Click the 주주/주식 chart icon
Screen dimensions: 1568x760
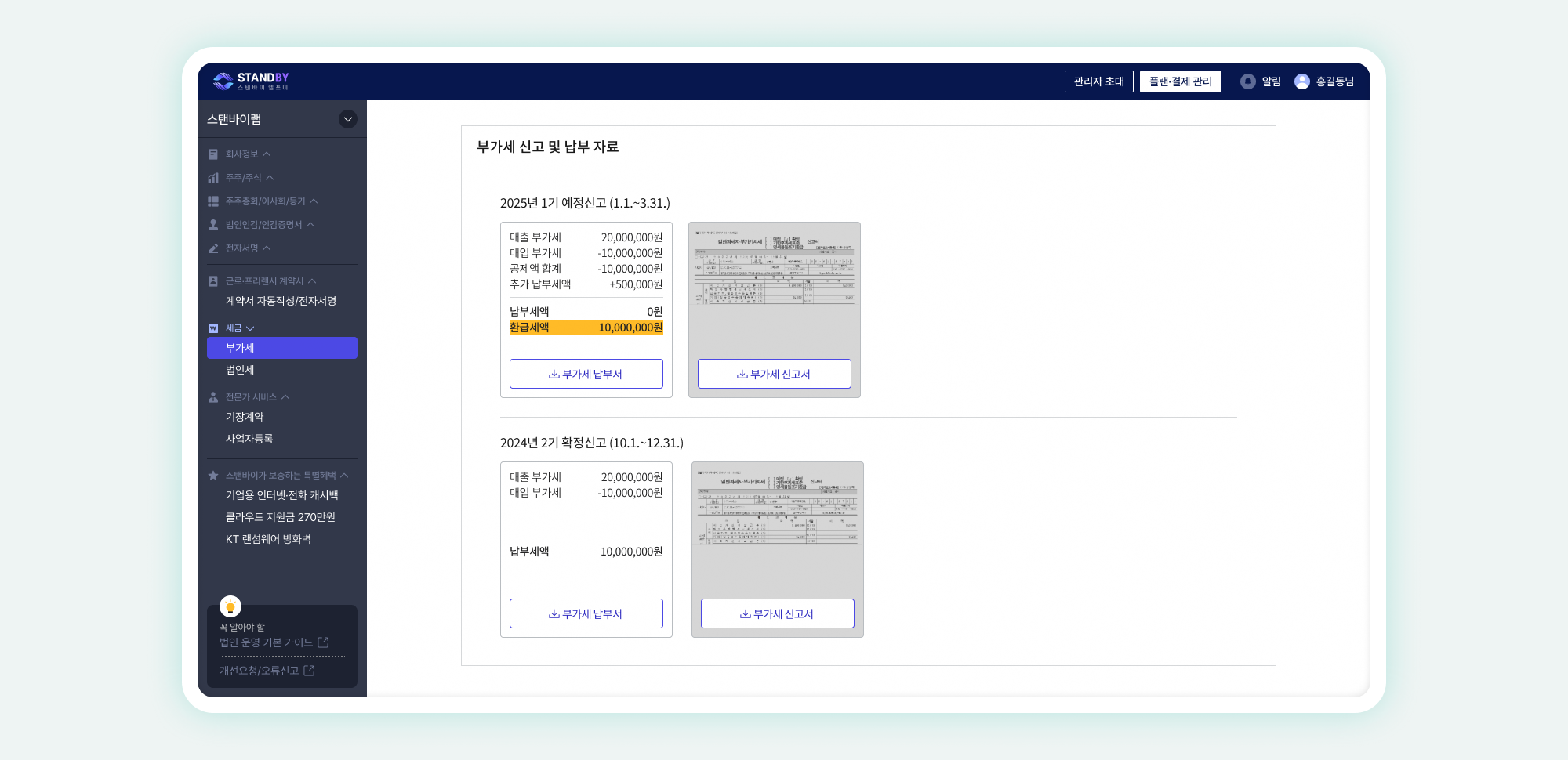click(213, 178)
